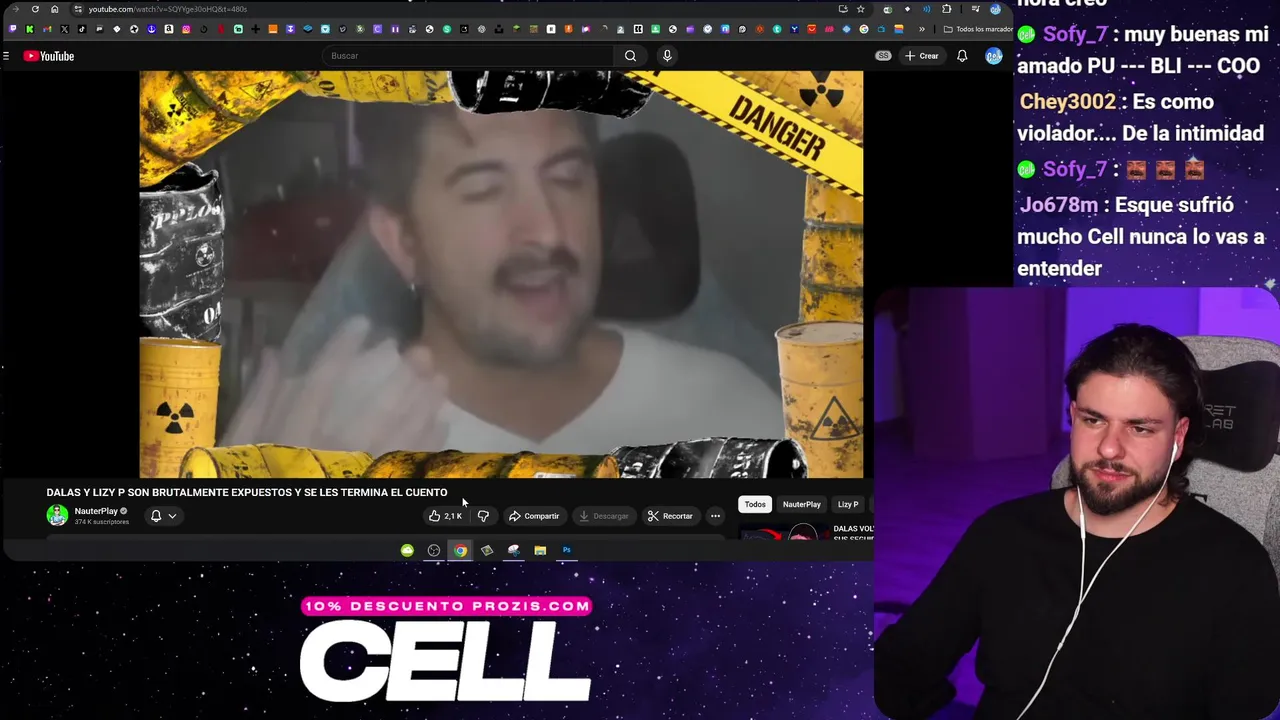Open Photoshop from the taskbar
1280x720 pixels.
click(x=566, y=550)
